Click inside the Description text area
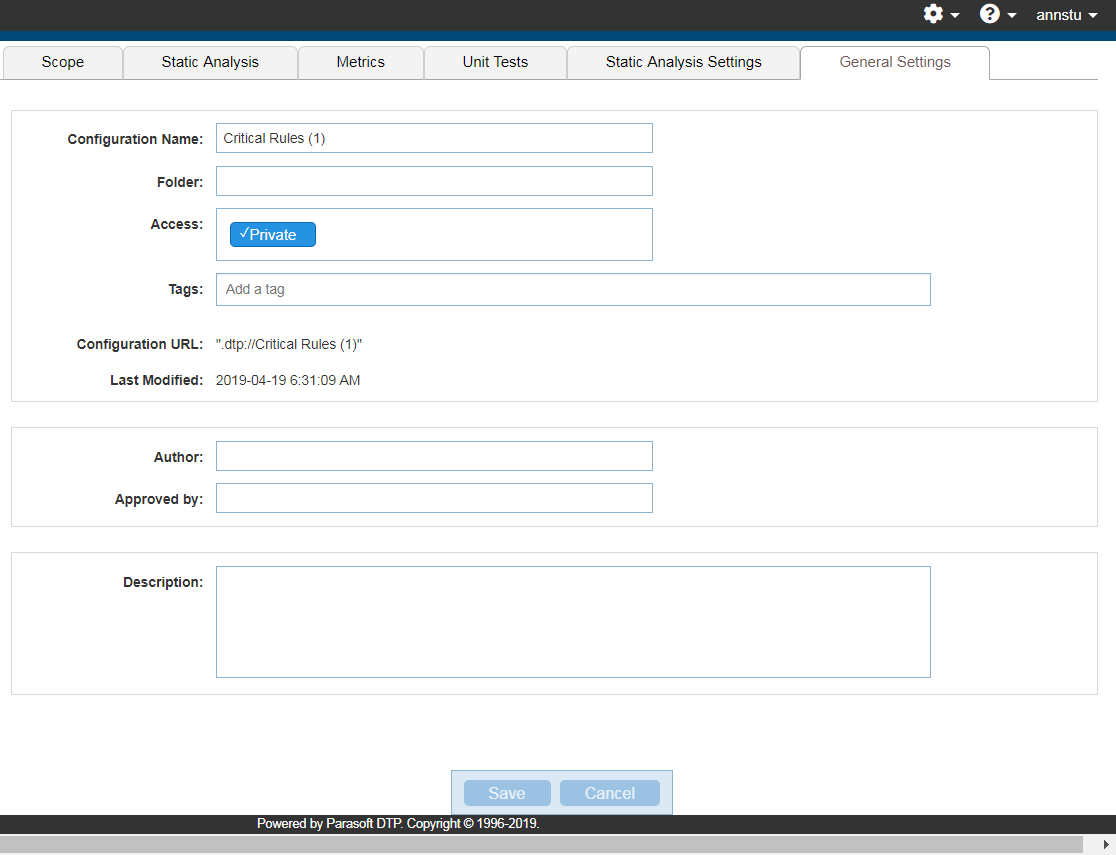Image resolution: width=1116 pixels, height=855 pixels. click(x=573, y=622)
